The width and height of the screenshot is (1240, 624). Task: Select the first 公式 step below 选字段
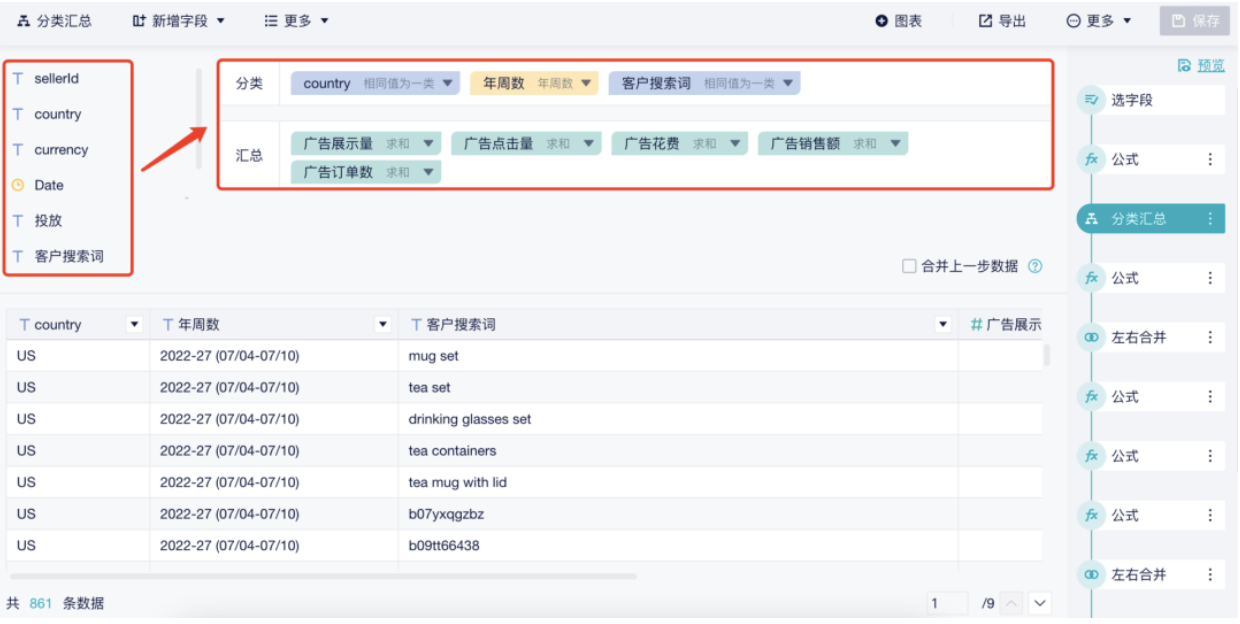pos(1150,159)
